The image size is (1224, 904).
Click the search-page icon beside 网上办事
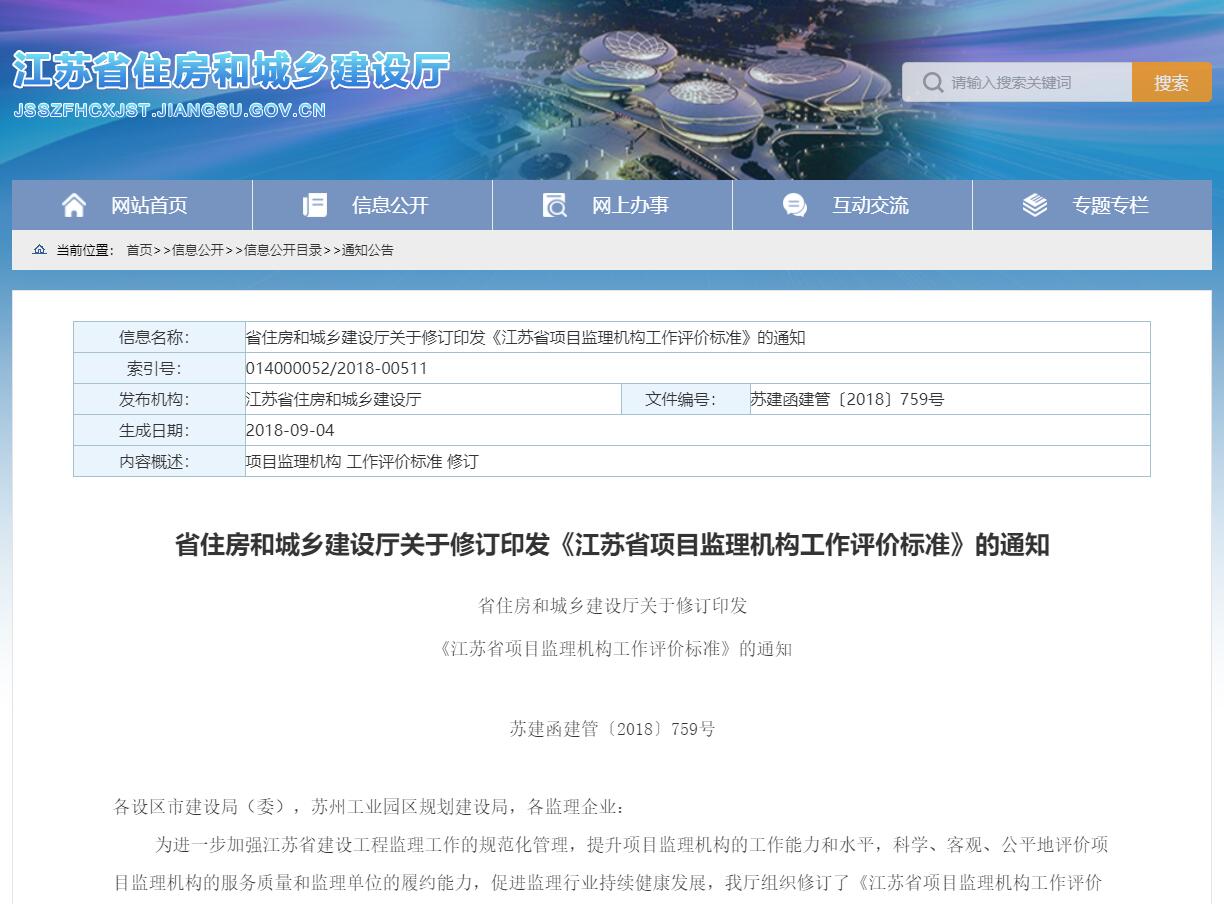point(554,205)
